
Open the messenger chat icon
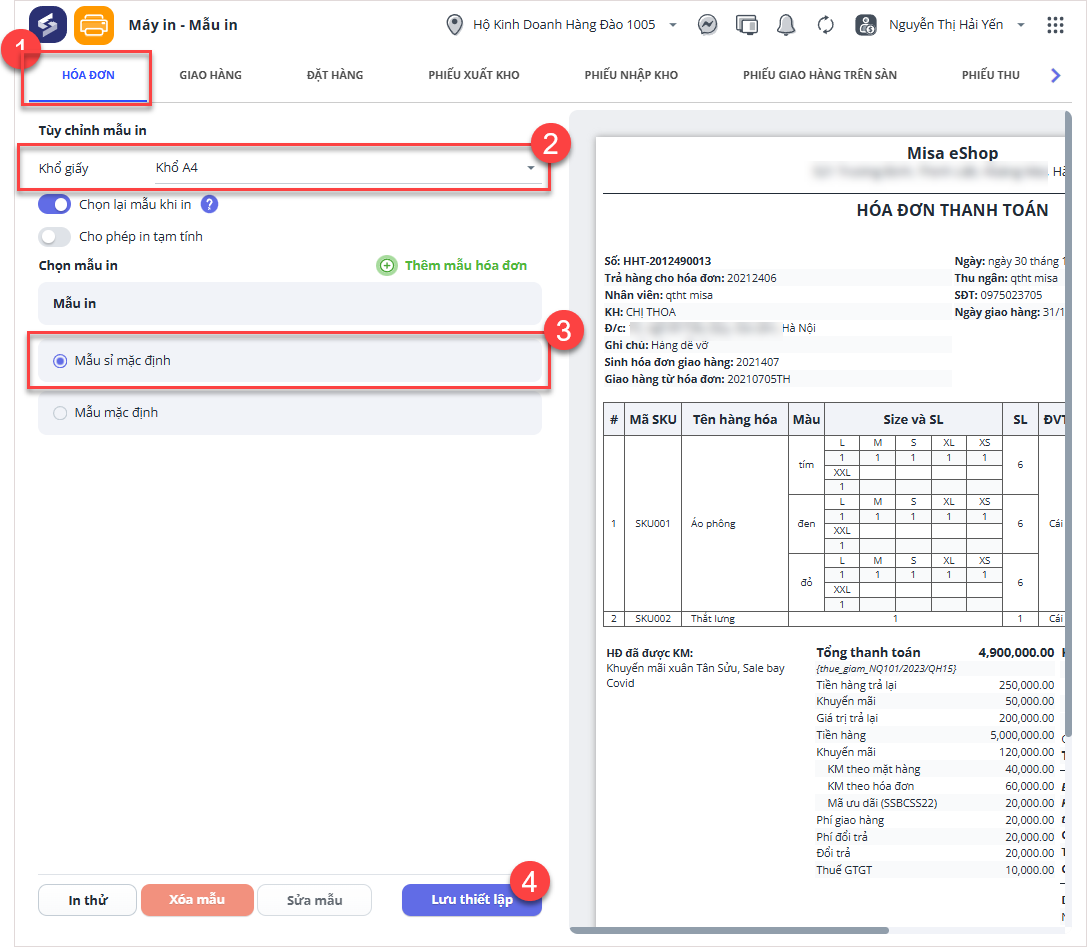click(x=707, y=25)
